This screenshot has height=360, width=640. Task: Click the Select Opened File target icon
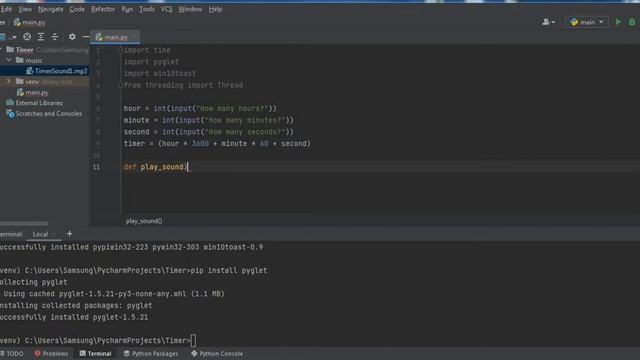[x=27, y=37]
